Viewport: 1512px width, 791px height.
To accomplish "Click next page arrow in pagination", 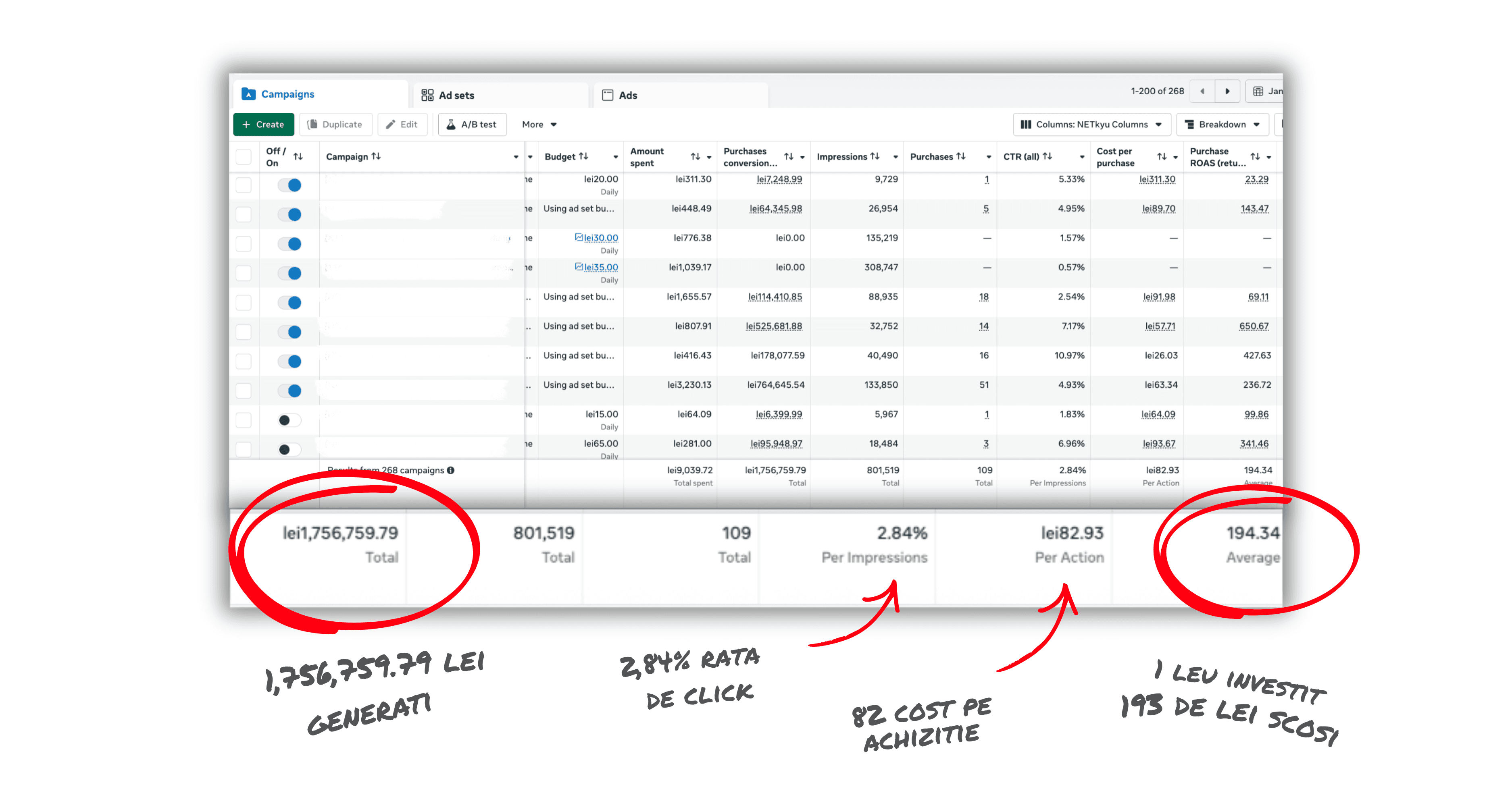I will pos(1227,91).
